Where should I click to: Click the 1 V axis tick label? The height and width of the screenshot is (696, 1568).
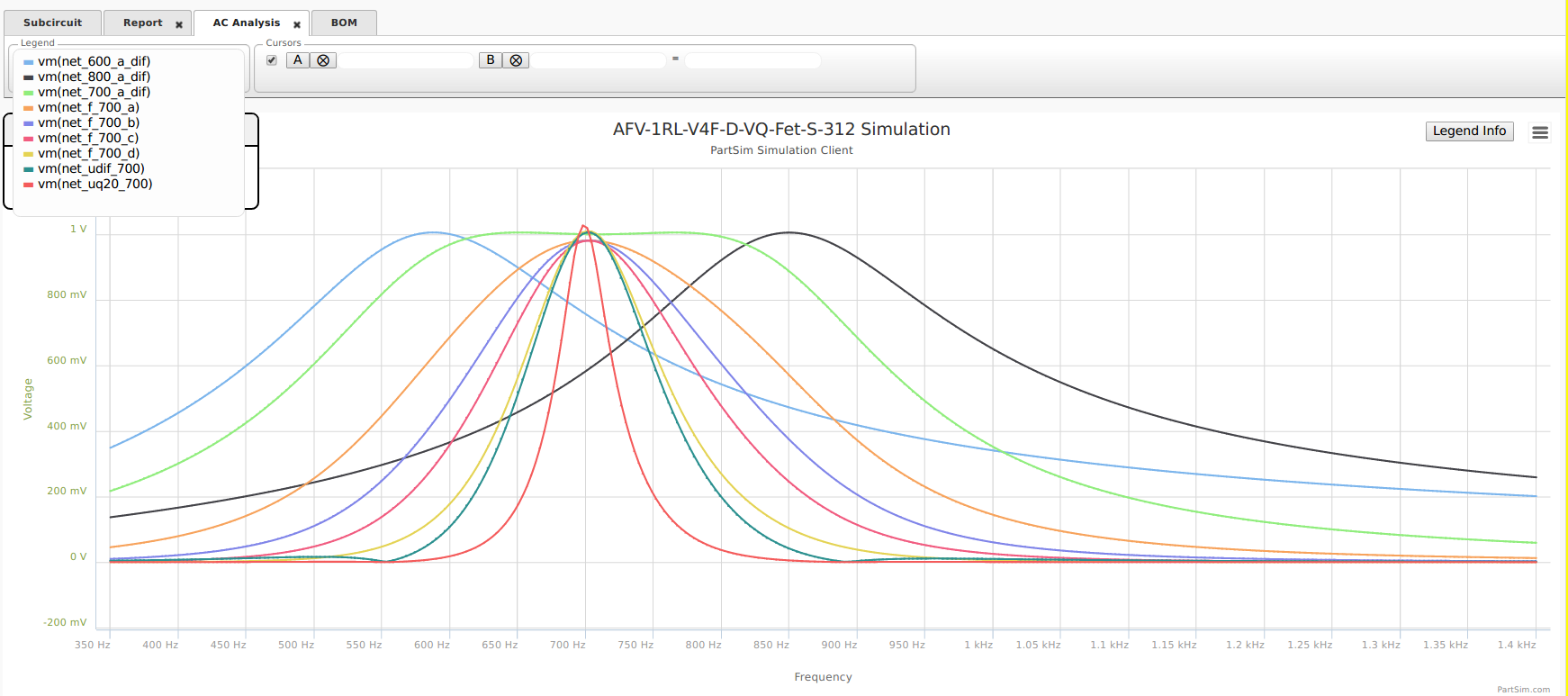[x=79, y=229]
